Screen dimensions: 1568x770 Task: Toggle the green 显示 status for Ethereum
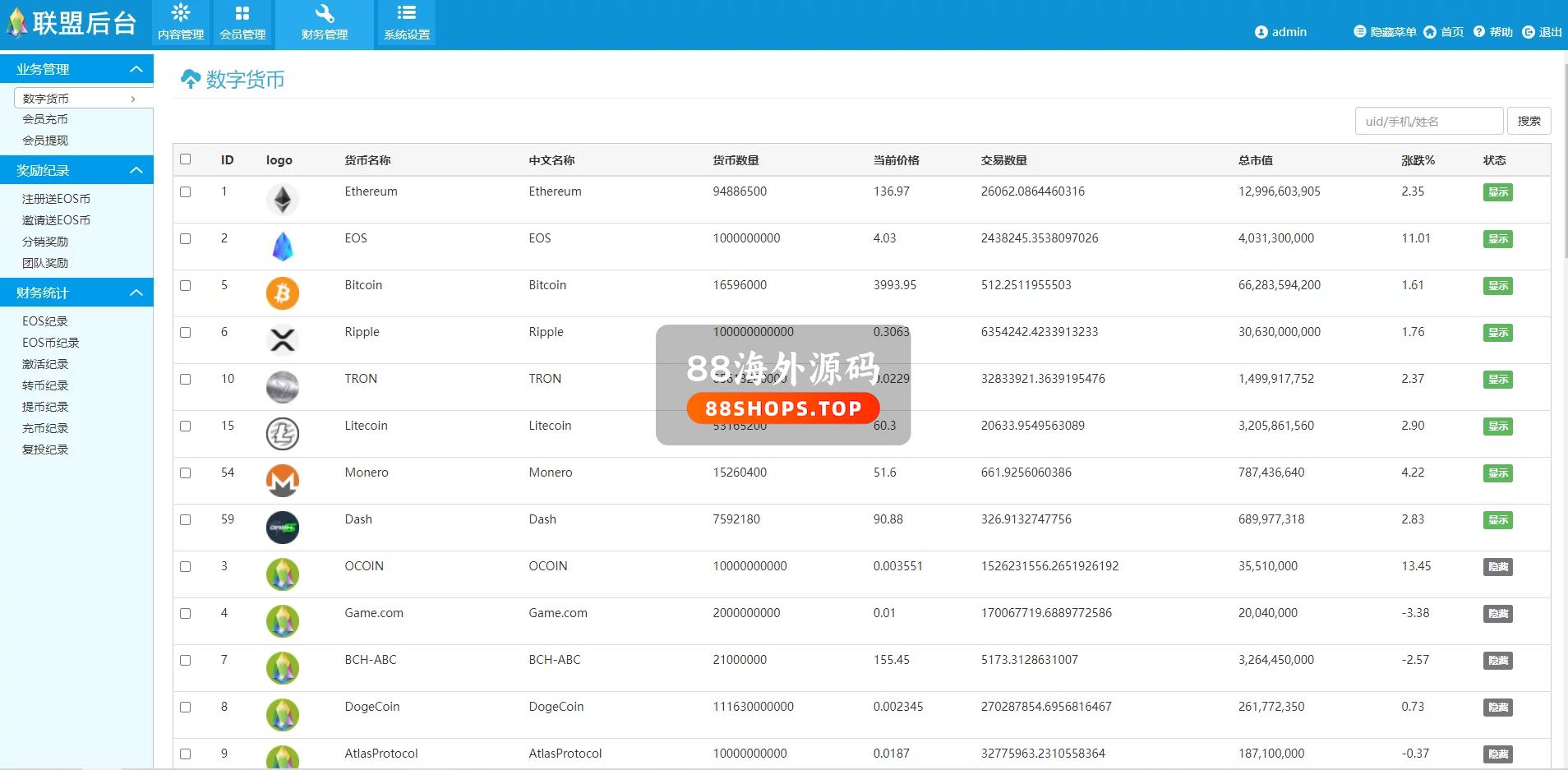(1497, 192)
